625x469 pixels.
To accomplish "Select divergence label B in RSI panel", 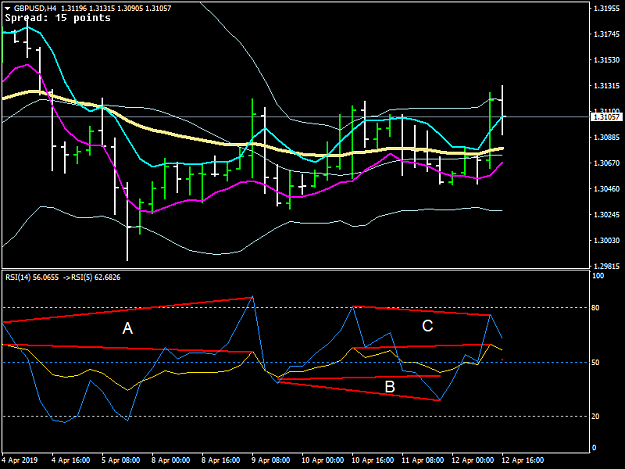I will 389,387.
